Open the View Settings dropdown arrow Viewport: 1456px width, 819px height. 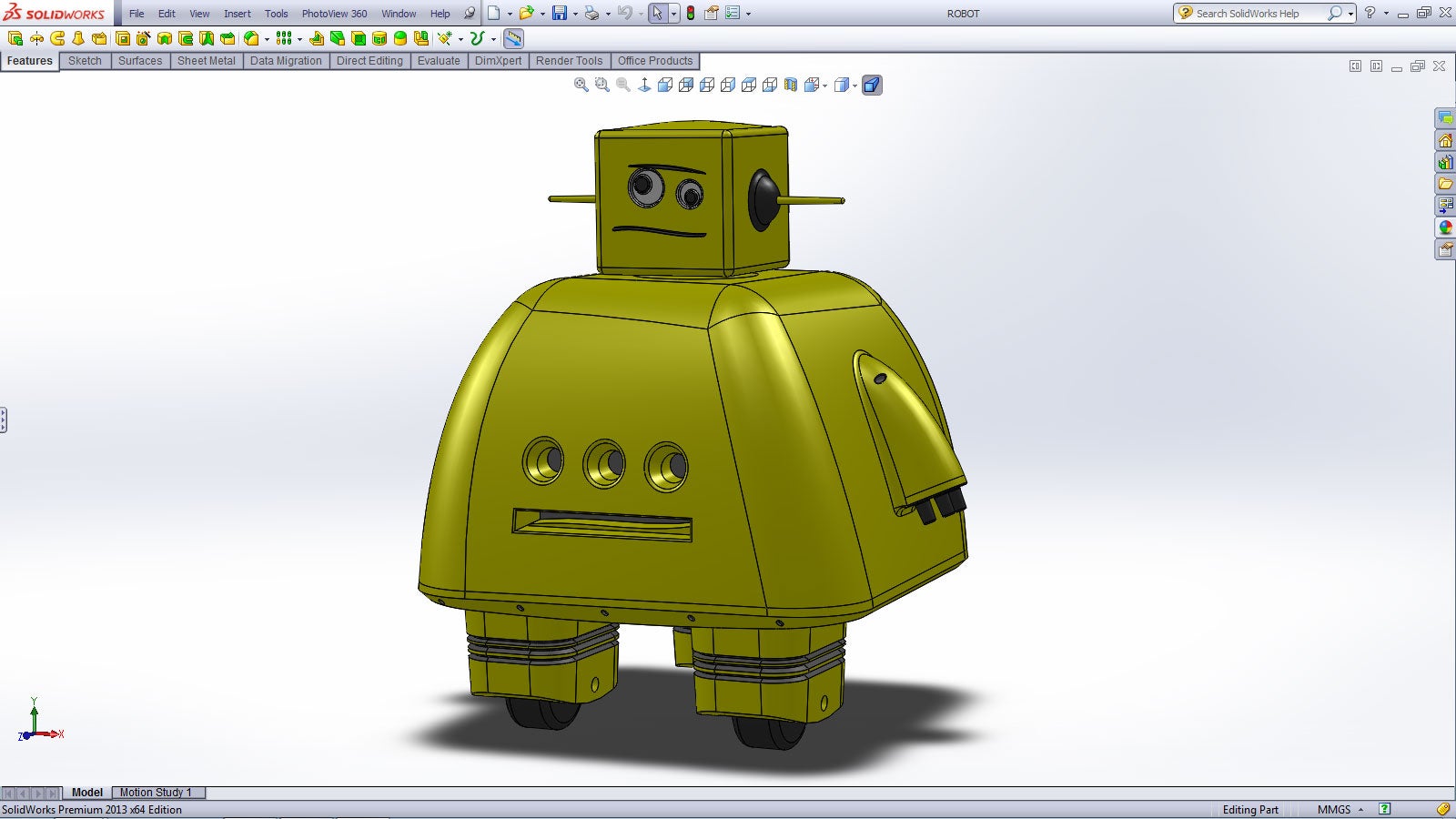(x=824, y=85)
